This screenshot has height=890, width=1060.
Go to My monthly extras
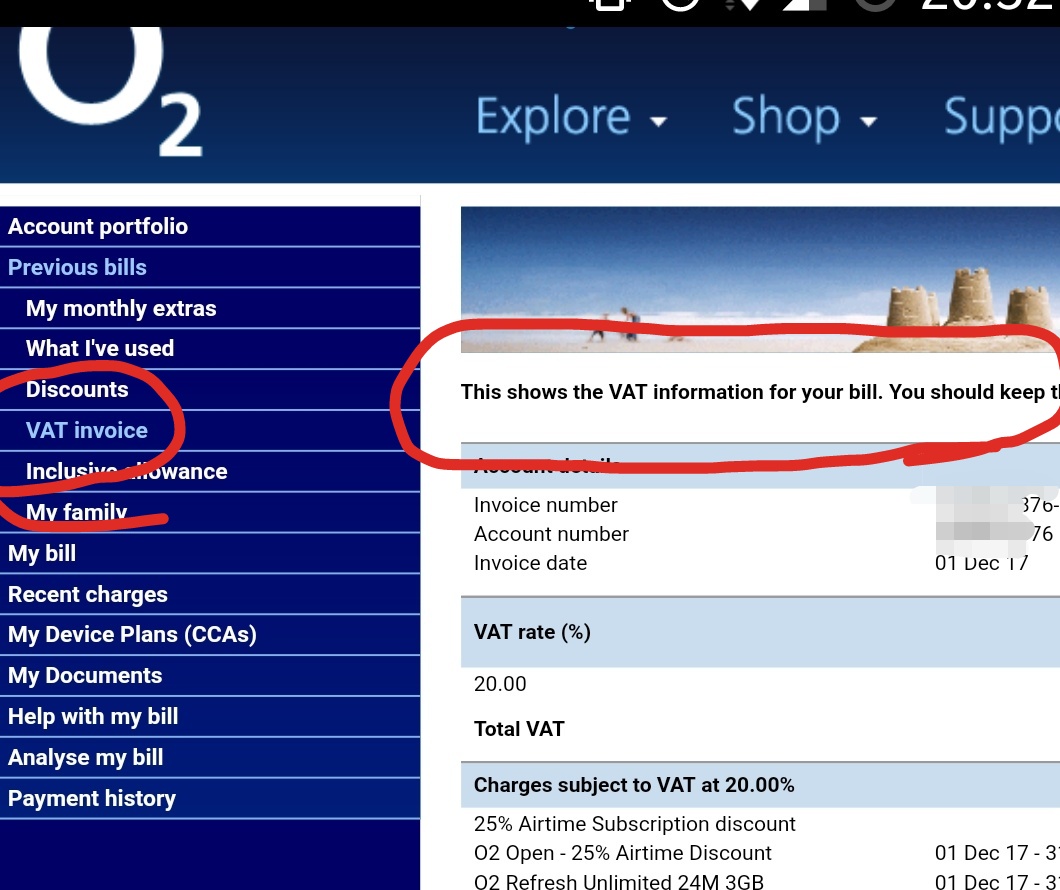coord(121,309)
